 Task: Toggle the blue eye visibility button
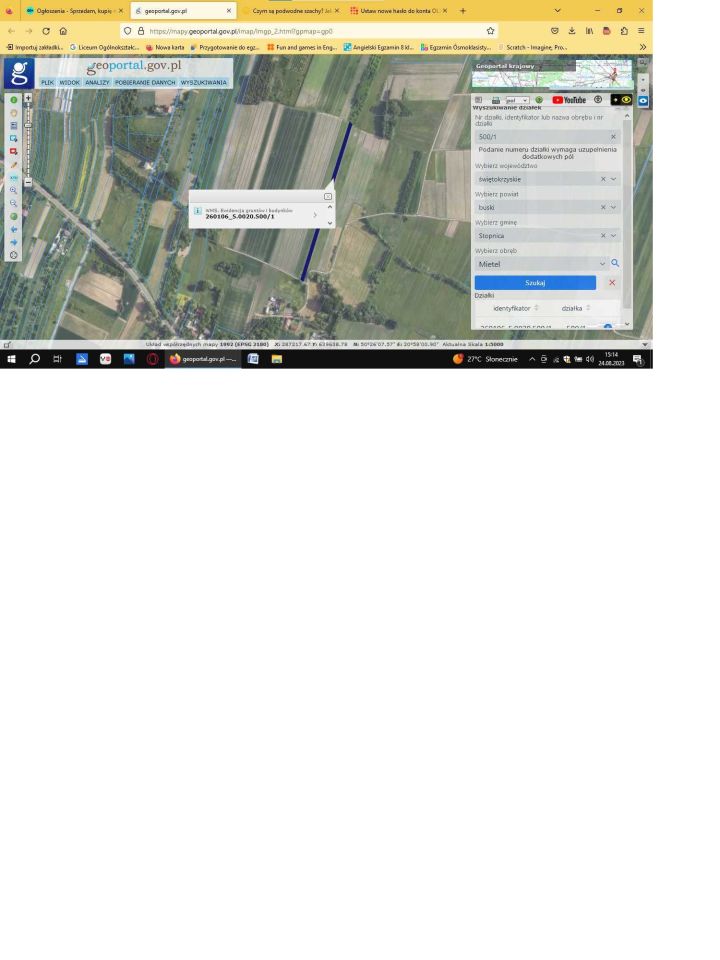click(643, 100)
